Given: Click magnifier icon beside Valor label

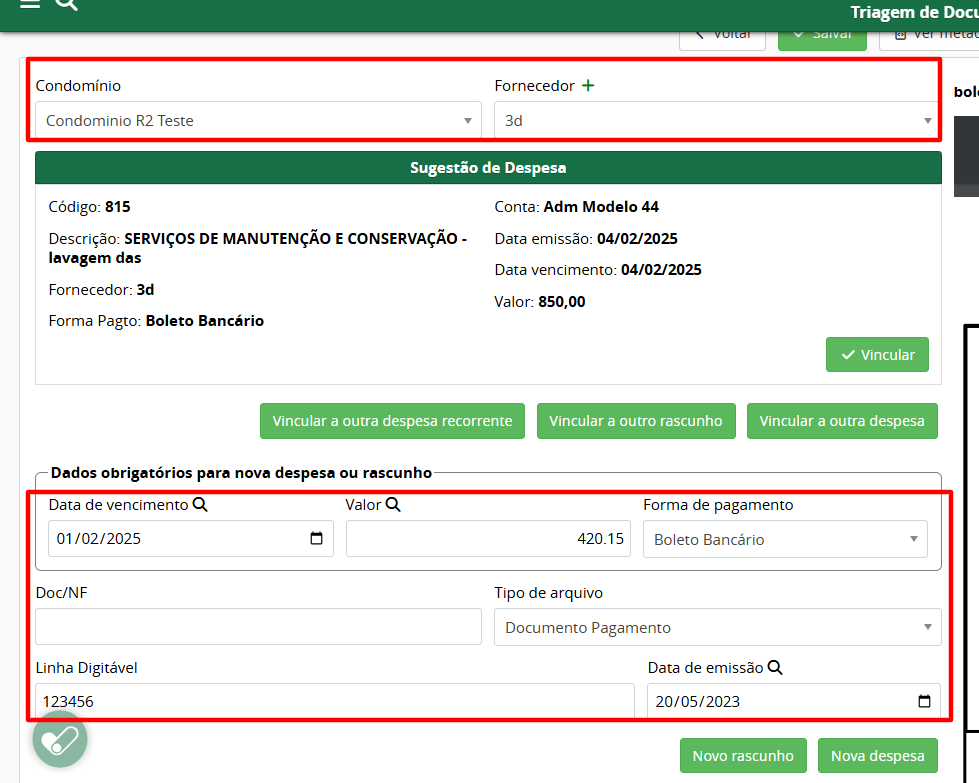Looking at the screenshot, I should click(393, 505).
